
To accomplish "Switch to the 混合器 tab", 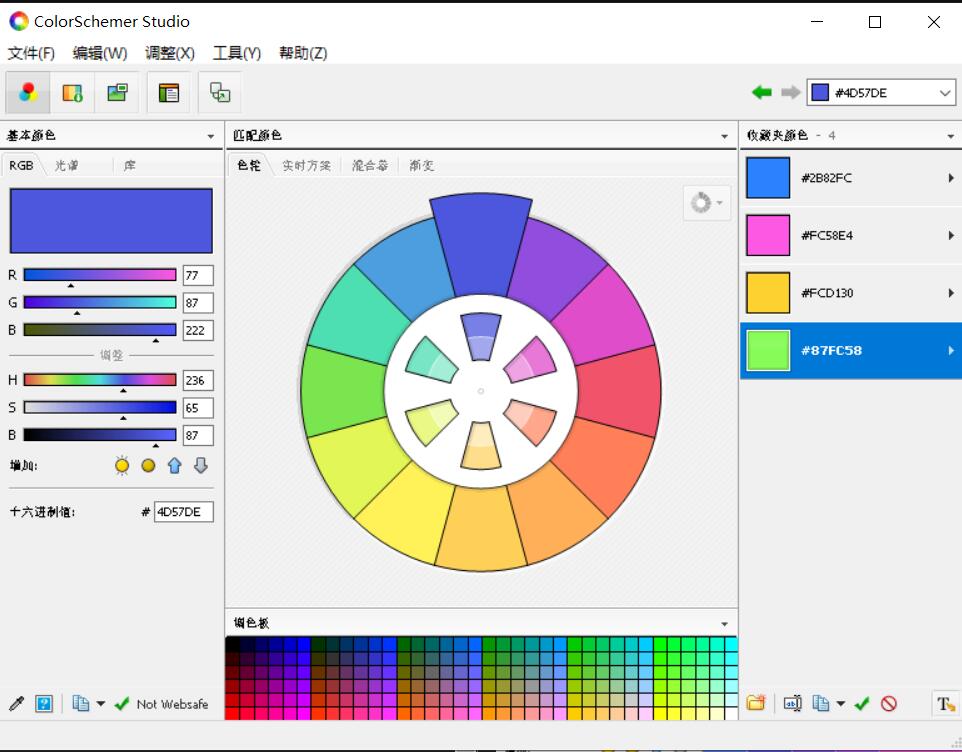I will click(369, 166).
